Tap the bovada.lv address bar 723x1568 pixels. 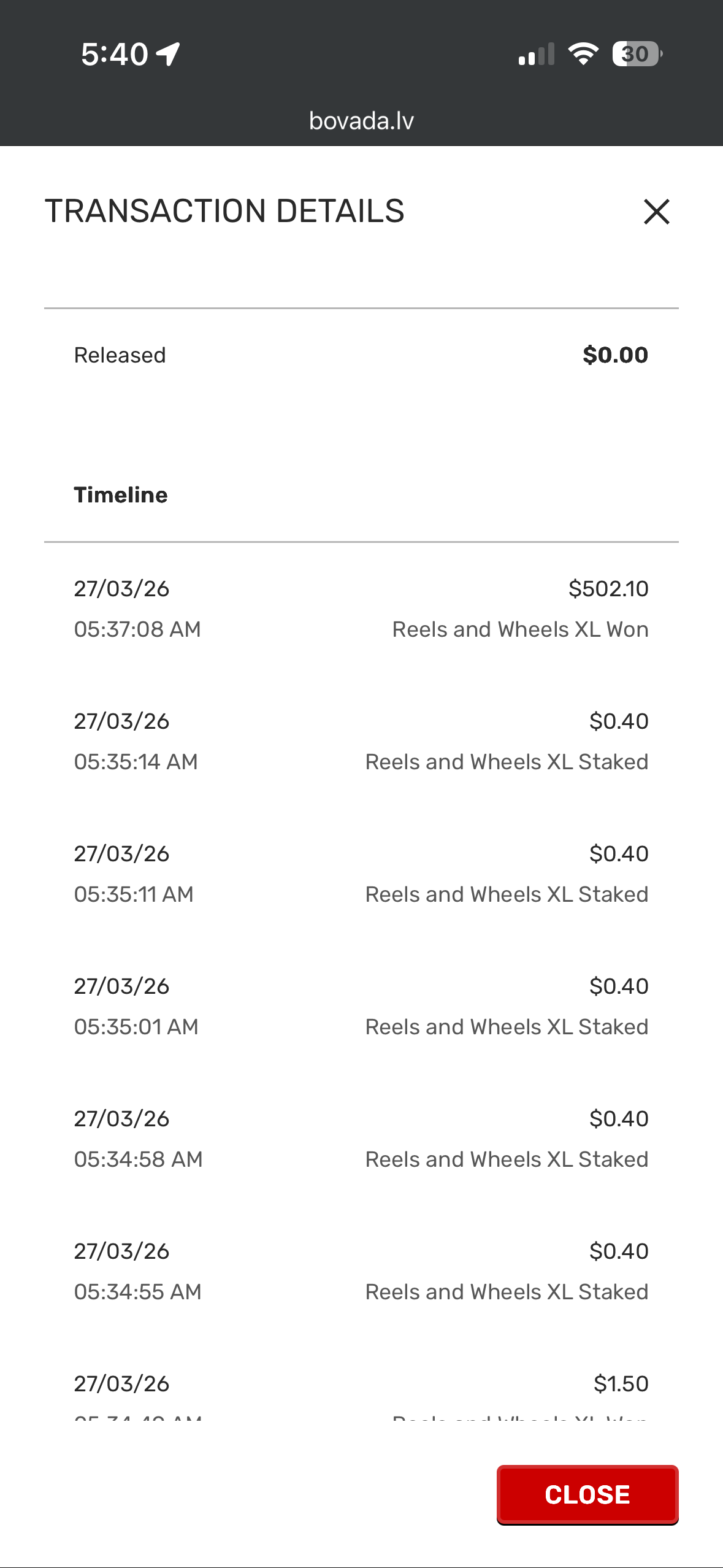[x=361, y=121]
